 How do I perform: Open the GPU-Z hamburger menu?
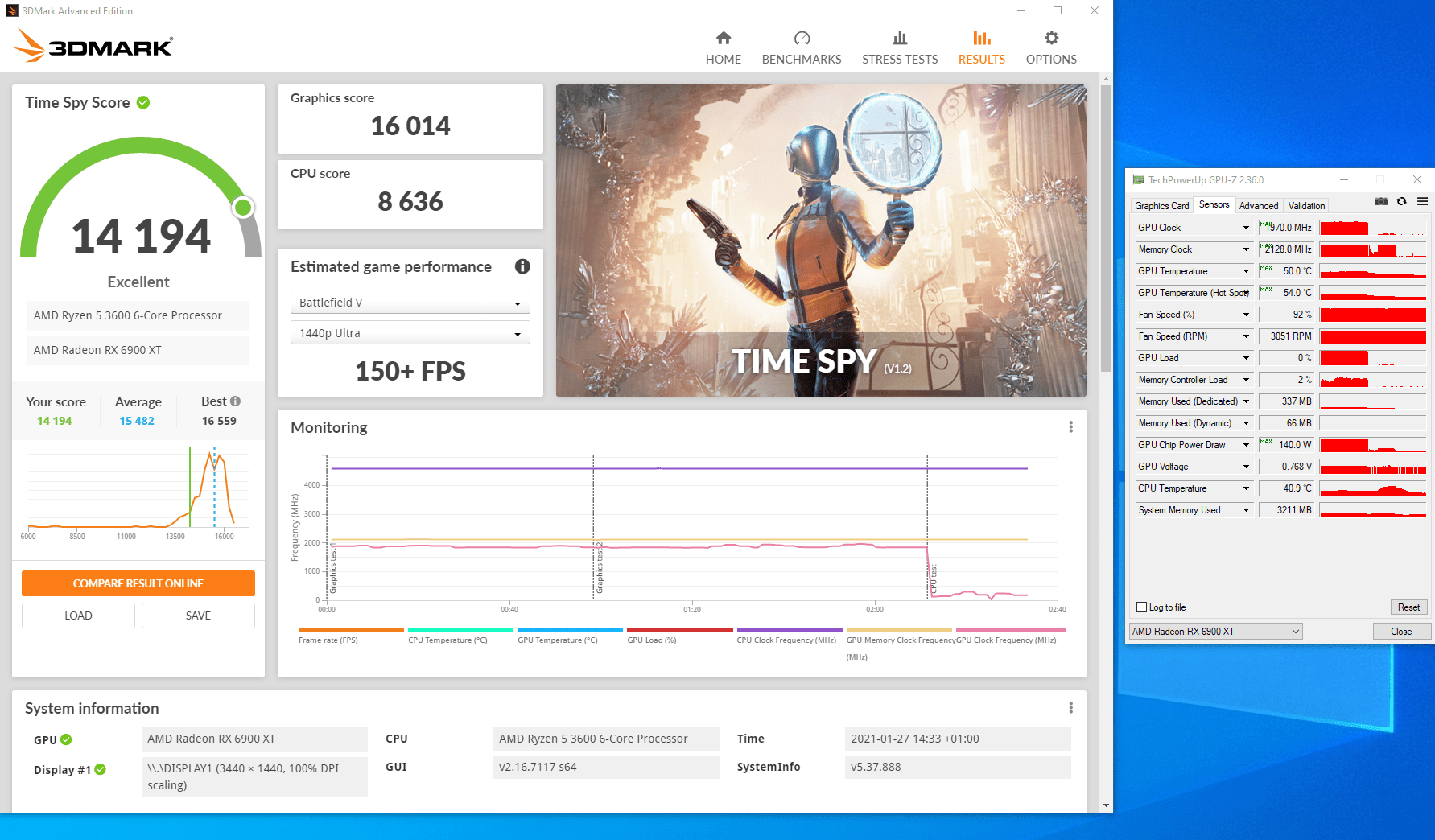[x=1422, y=202]
